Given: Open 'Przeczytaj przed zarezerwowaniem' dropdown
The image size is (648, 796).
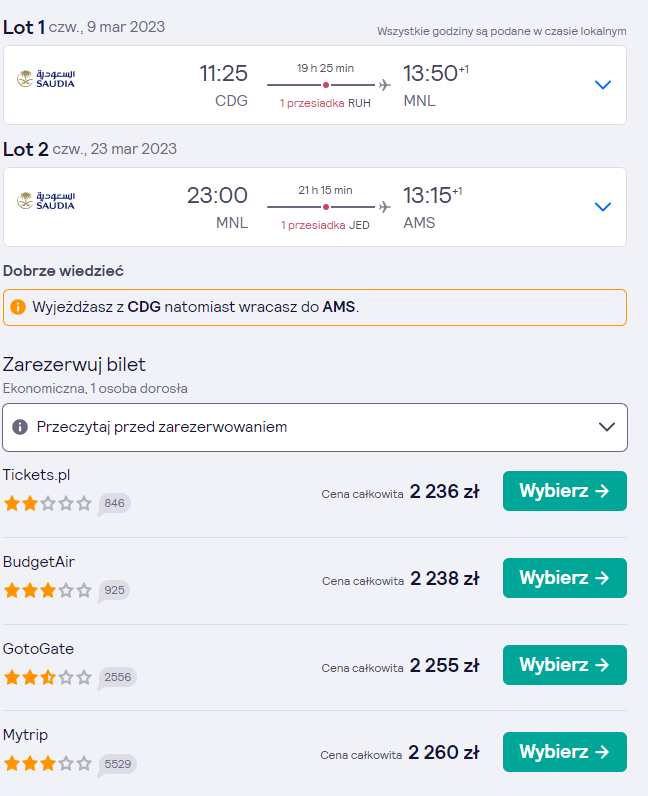Looking at the screenshot, I should tap(315, 427).
